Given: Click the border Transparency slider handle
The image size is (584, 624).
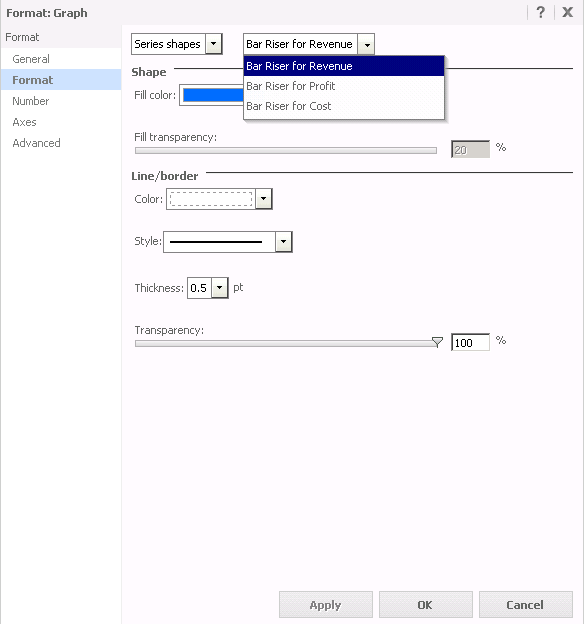Looking at the screenshot, I should 437,342.
